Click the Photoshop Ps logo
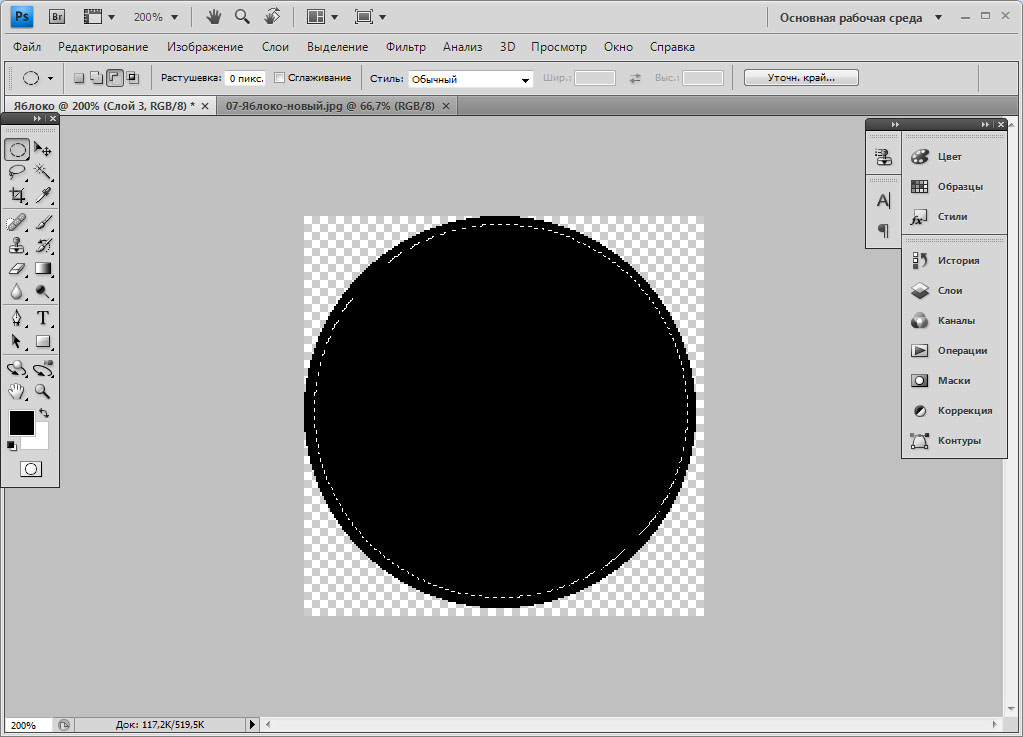Screen dimensions: 1023x737 22,17
